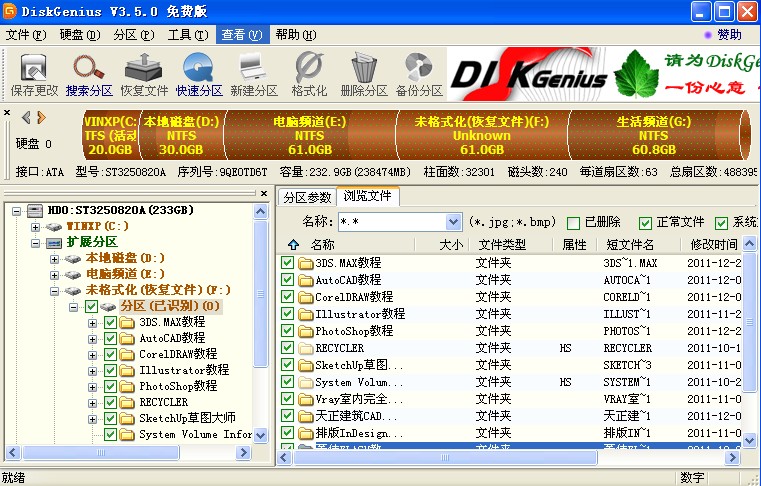Click the tree panel vertical scrollbar thumb
761x486 pixels.
261,293
